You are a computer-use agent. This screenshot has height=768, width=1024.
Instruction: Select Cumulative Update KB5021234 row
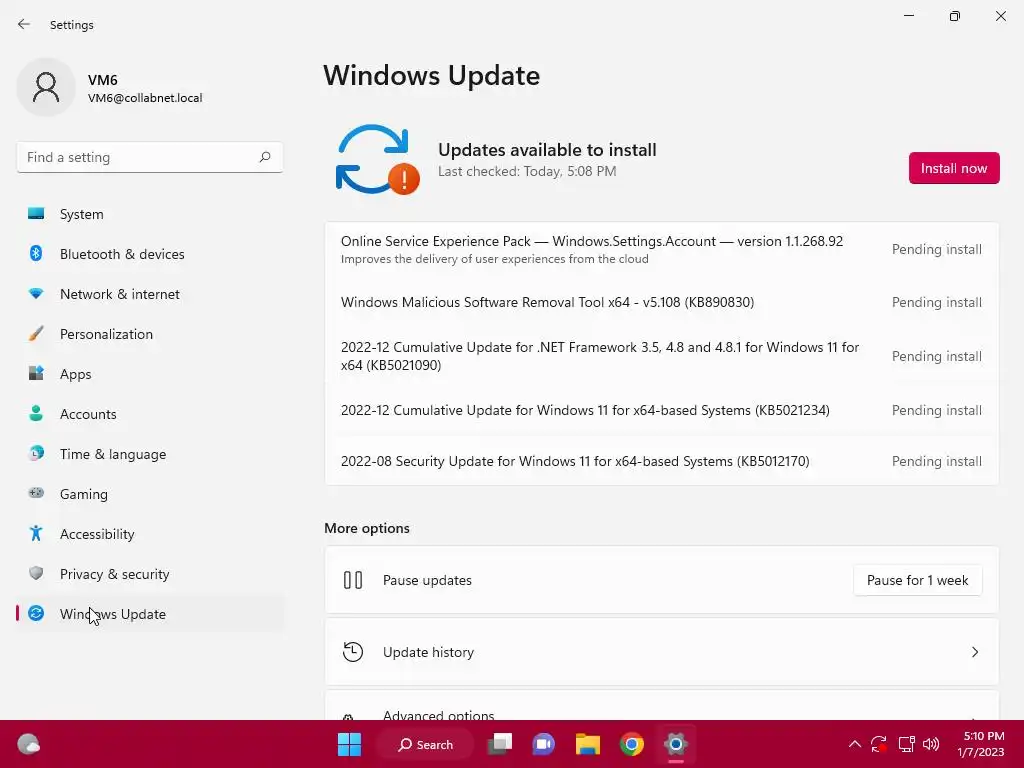[x=662, y=410]
